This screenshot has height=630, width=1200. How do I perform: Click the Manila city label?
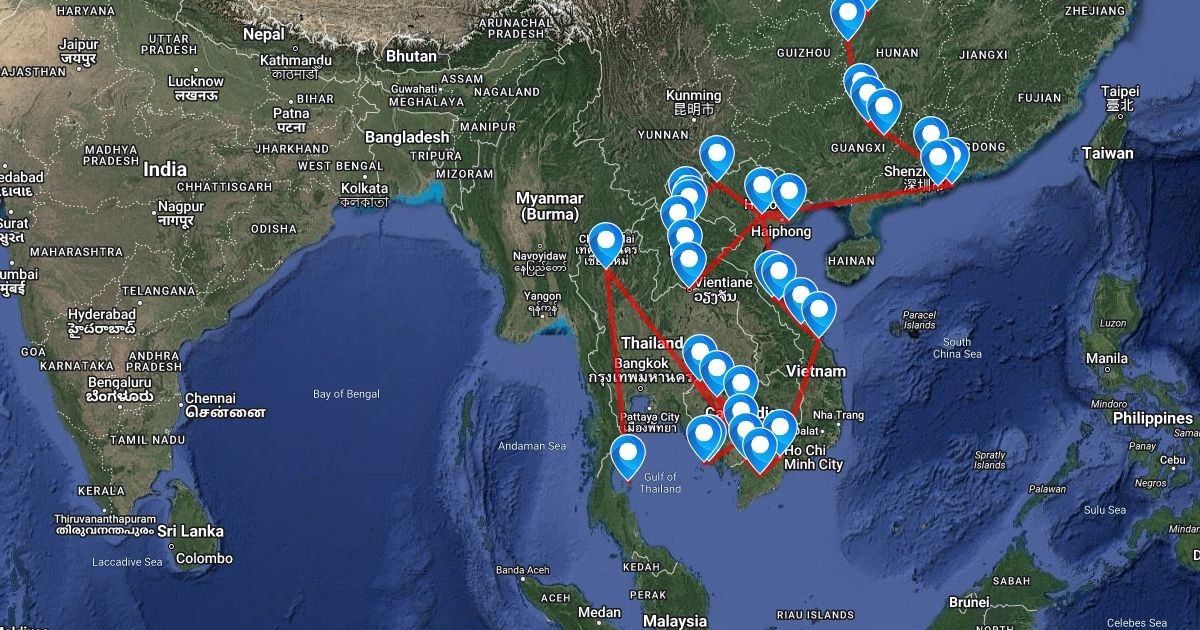tap(1107, 358)
